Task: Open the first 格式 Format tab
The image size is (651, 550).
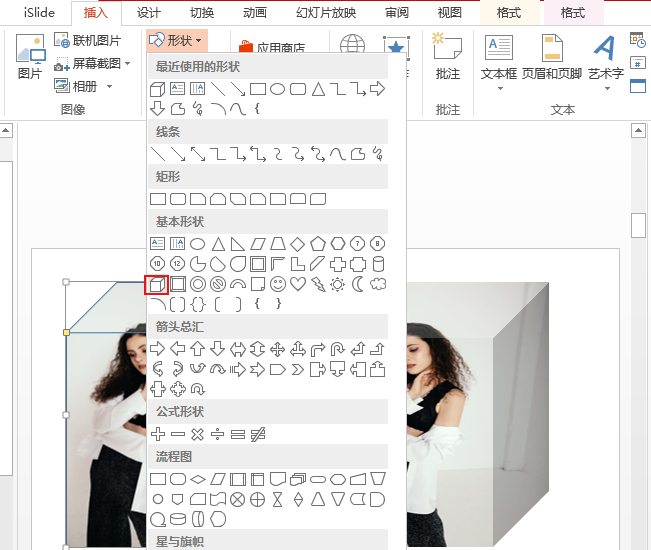Action: (509, 13)
